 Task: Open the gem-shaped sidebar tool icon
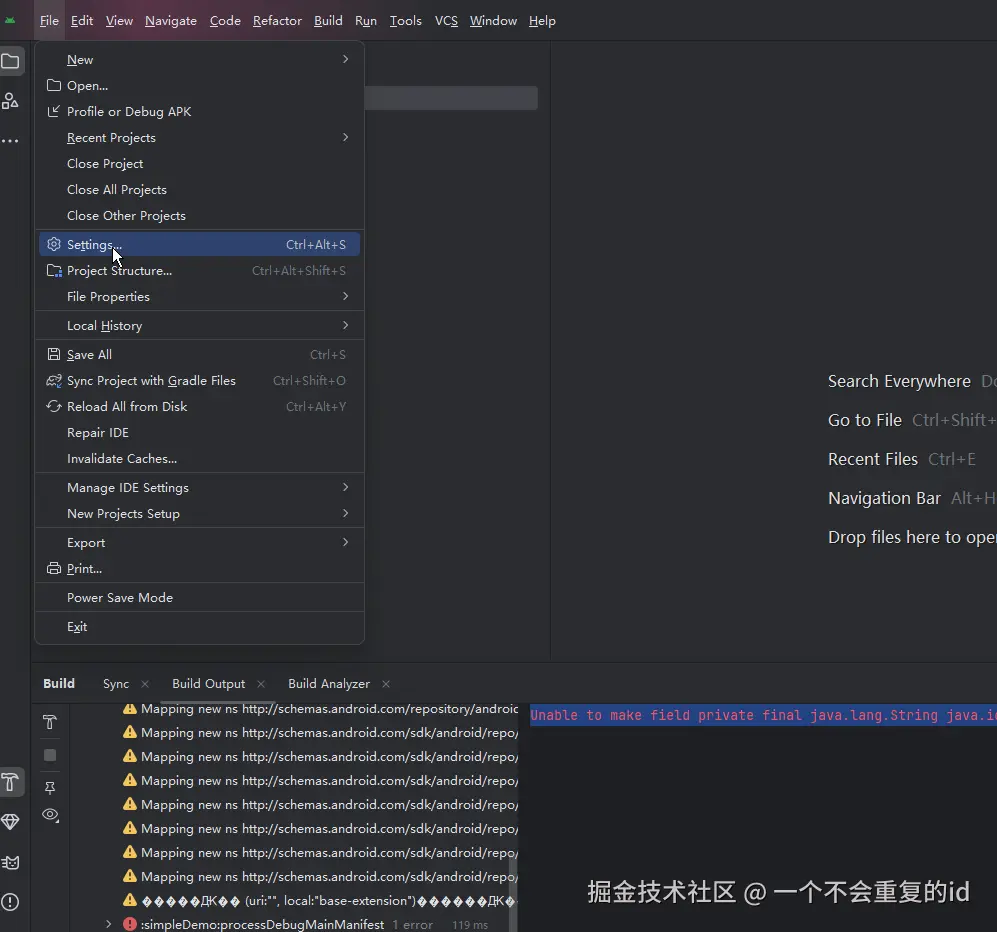[10, 822]
